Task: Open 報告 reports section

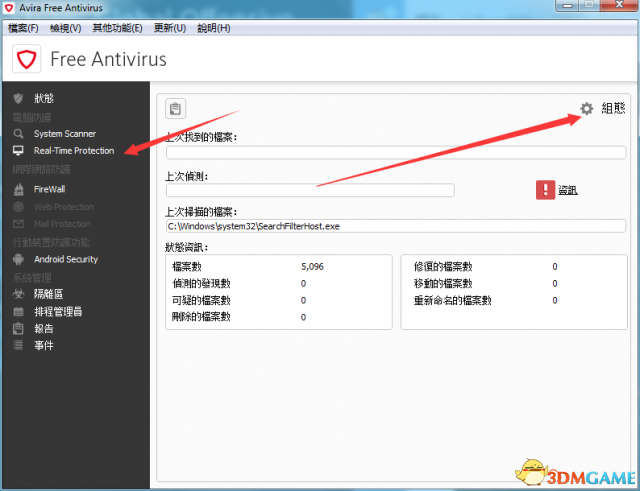Action: pyautogui.click(x=44, y=329)
